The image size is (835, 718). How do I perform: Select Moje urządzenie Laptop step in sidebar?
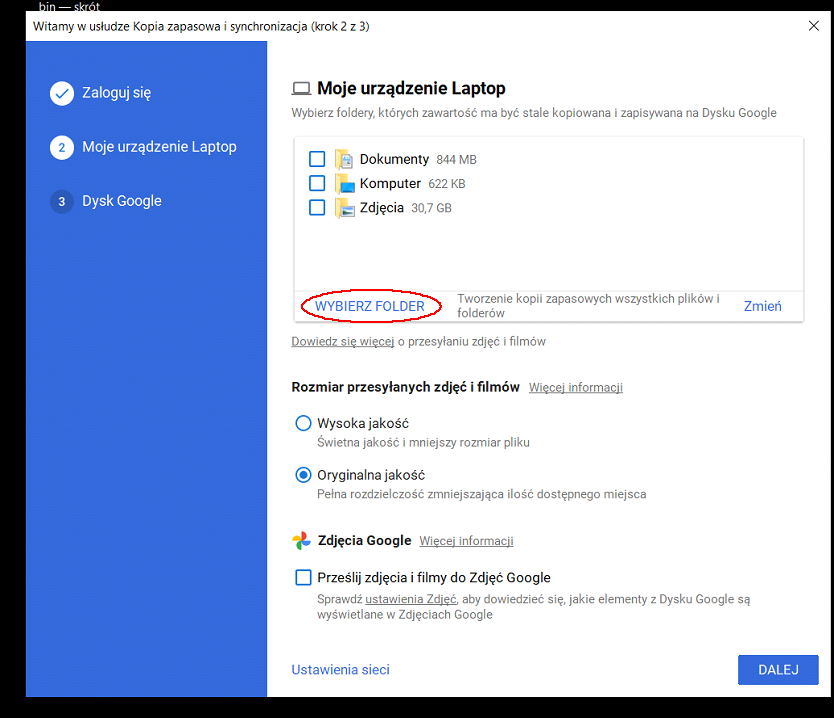click(159, 147)
